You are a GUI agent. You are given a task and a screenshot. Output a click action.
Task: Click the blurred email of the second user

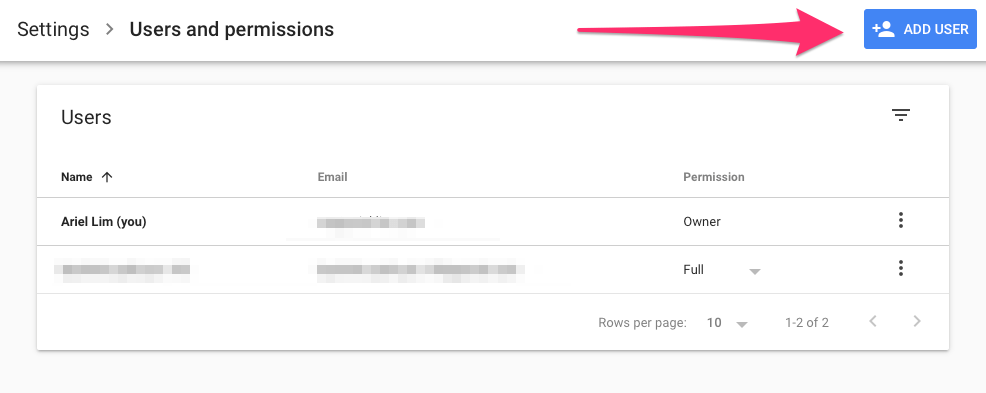(421, 269)
